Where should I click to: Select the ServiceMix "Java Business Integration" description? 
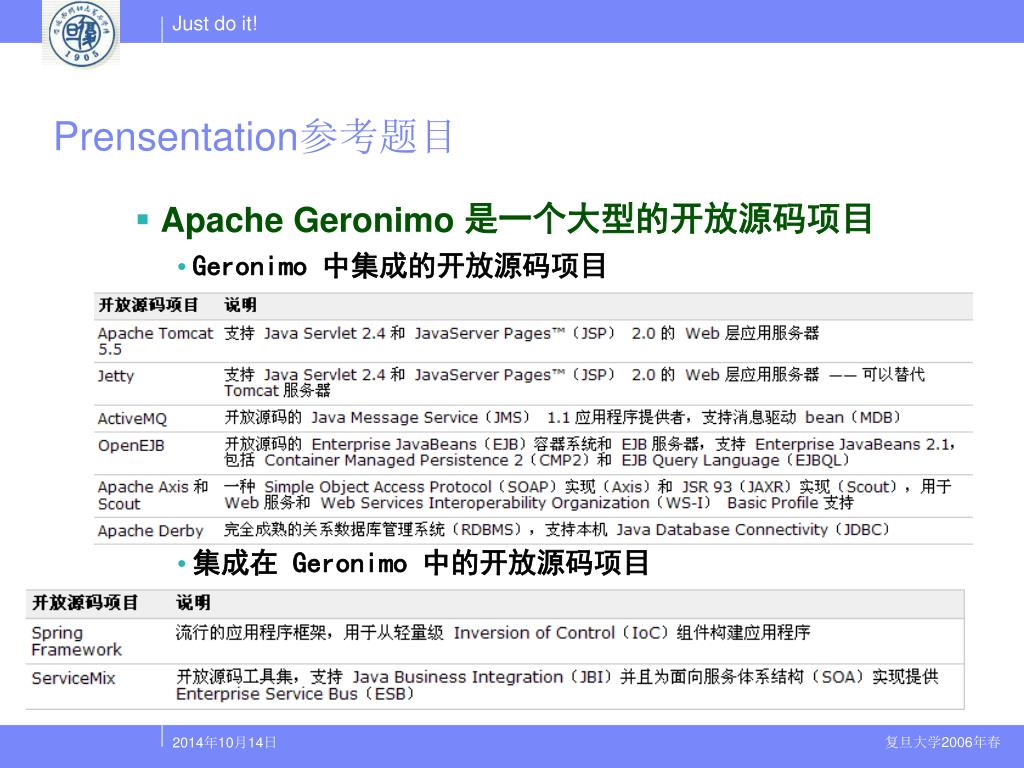pyautogui.click(x=557, y=684)
